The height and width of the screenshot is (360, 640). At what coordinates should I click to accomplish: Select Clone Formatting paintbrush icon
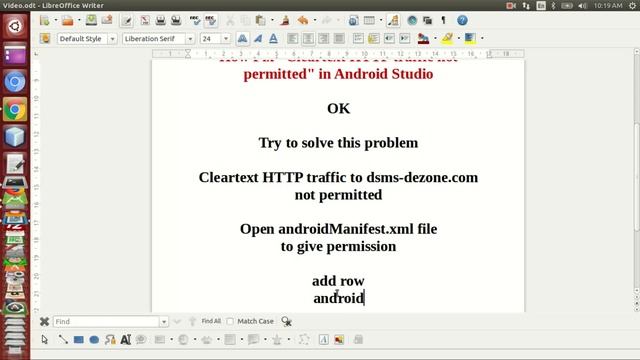(285, 20)
